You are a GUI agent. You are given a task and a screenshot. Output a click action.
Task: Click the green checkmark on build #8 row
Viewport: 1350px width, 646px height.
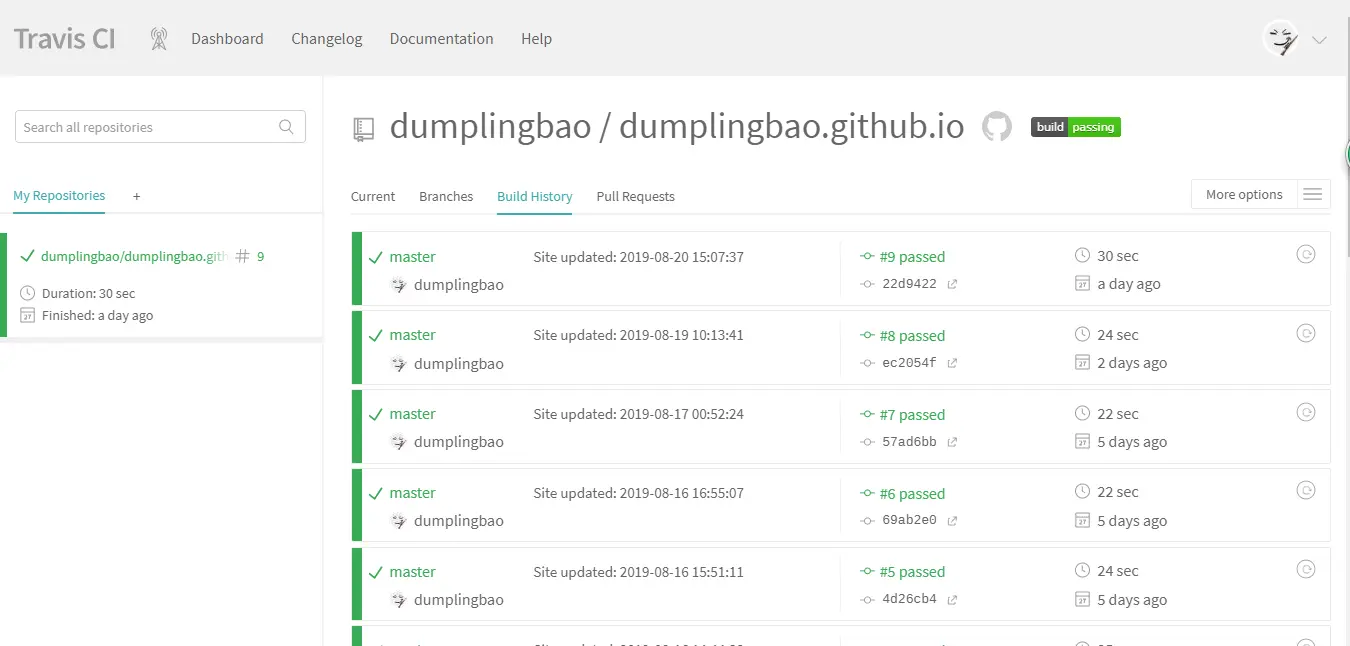pos(376,336)
